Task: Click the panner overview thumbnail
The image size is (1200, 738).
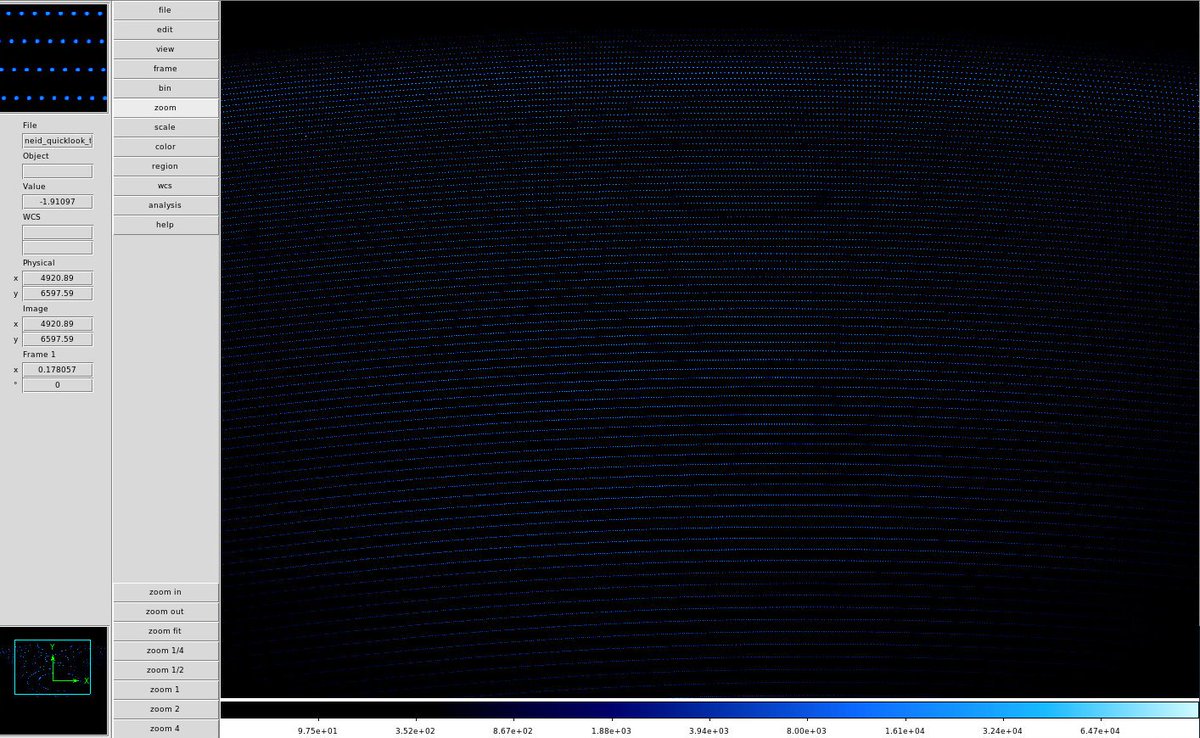Action: pyautogui.click(x=54, y=680)
